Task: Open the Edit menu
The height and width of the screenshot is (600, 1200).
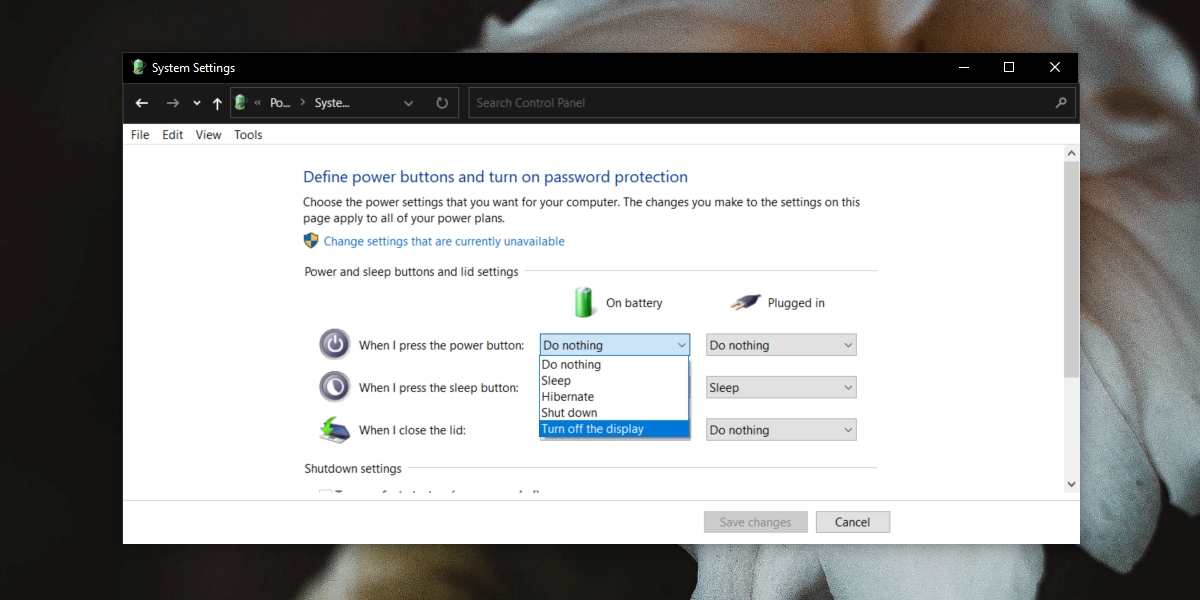Action: (173, 135)
